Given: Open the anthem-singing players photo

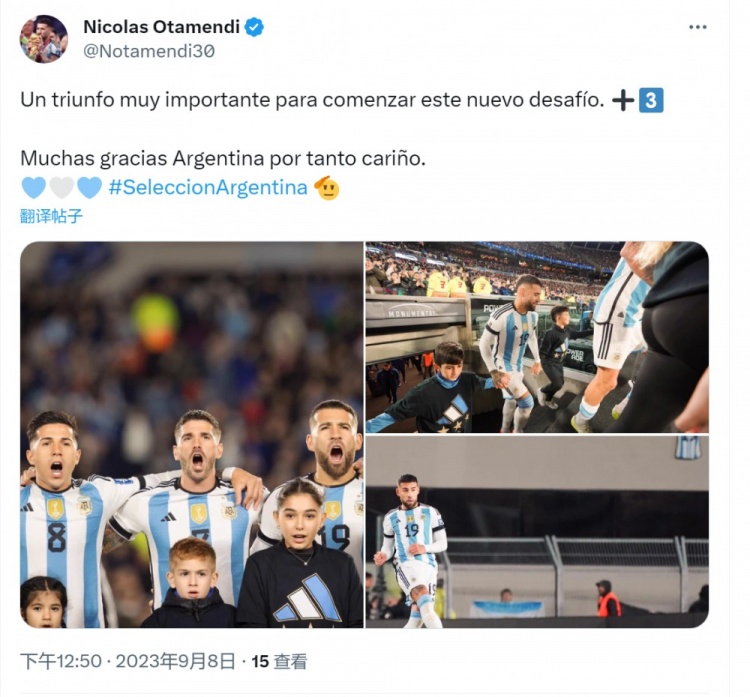Looking at the screenshot, I should pyautogui.click(x=191, y=434).
